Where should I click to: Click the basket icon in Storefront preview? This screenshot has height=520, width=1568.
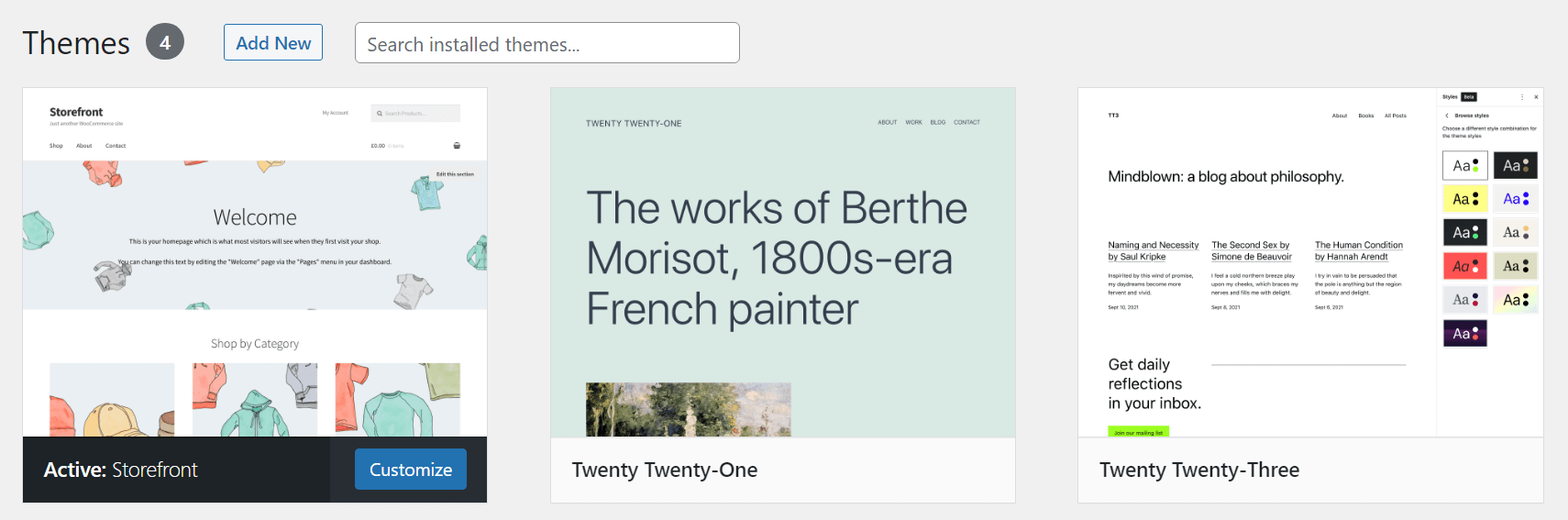point(457,146)
